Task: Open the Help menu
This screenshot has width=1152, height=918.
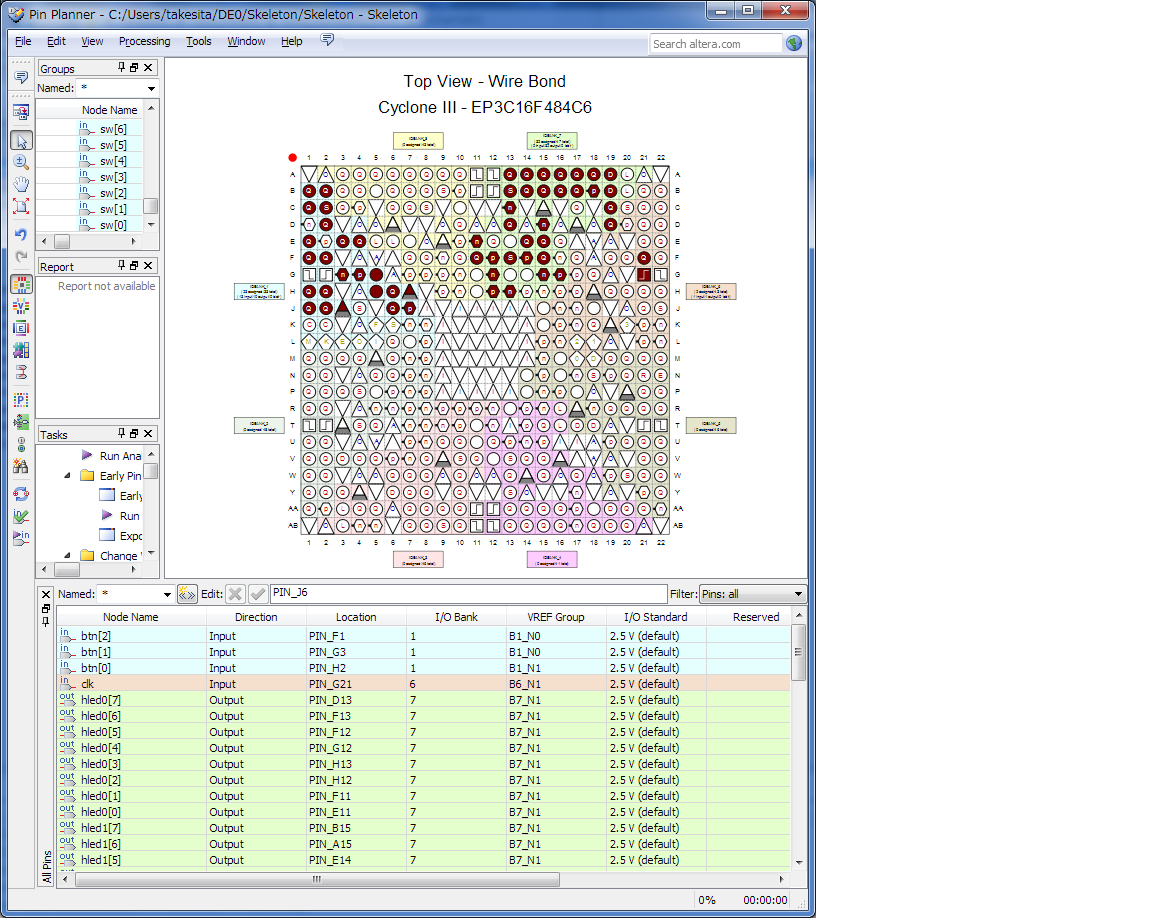Action: coord(292,41)
